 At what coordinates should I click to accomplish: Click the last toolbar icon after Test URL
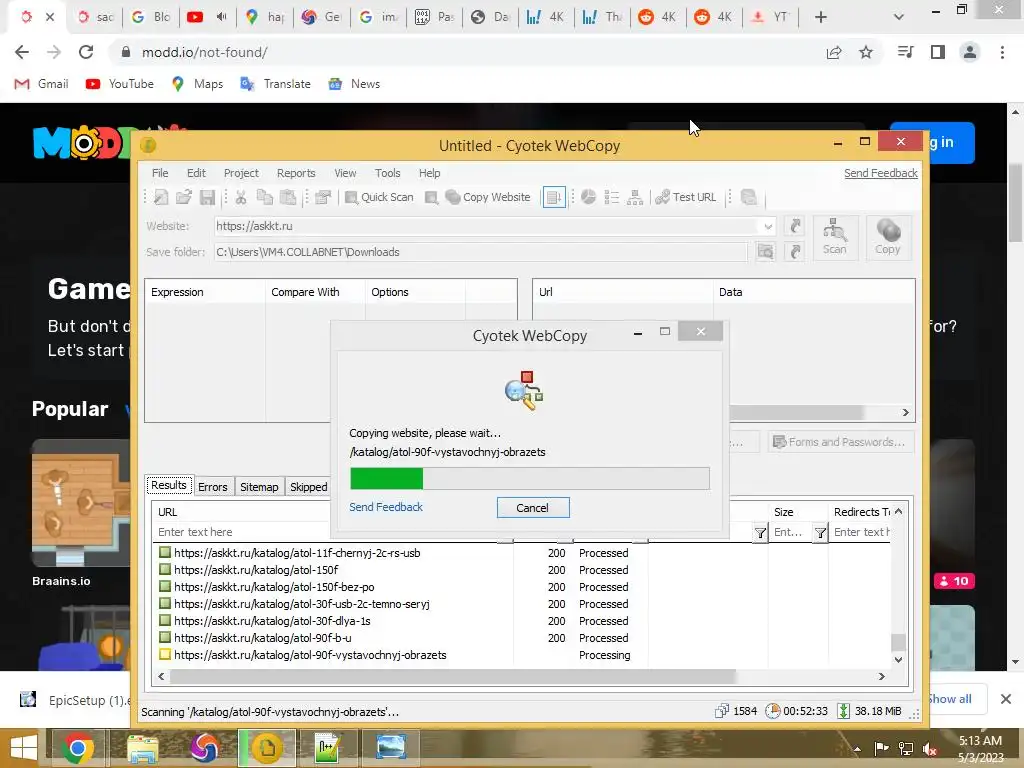[749, 197]
